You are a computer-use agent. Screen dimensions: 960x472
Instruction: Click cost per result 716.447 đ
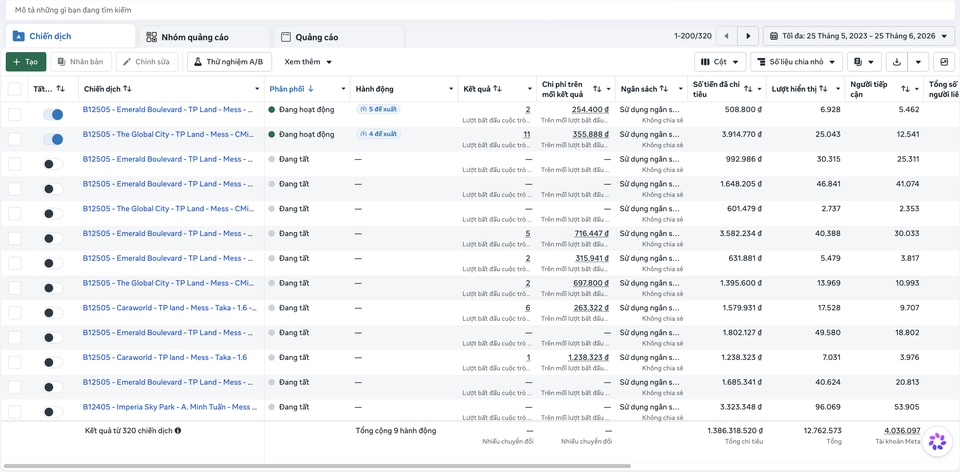pyautogui.click(x=591, y=233)
